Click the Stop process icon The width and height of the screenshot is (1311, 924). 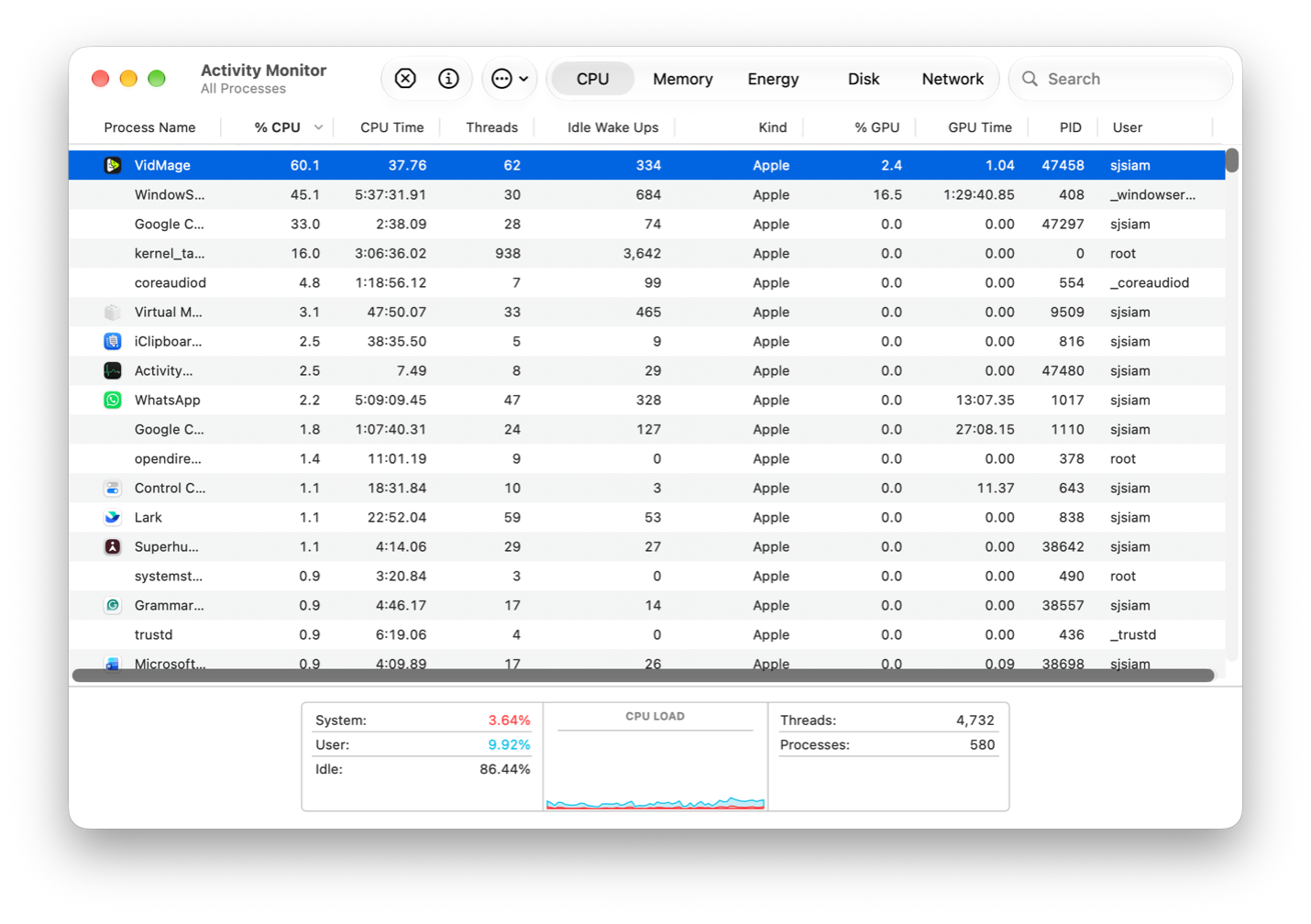(405, 79)
